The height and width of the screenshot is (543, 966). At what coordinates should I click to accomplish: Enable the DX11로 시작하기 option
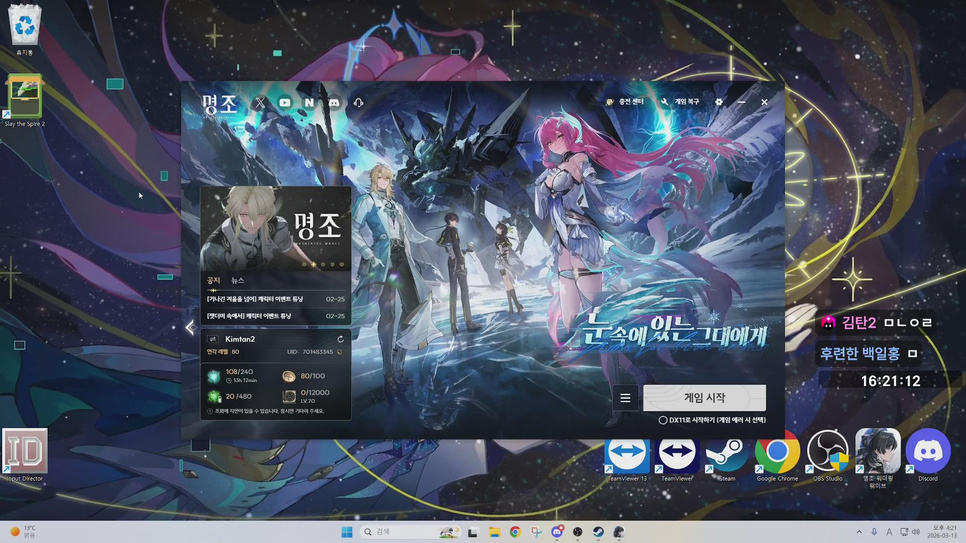click(x=663, y=420)
